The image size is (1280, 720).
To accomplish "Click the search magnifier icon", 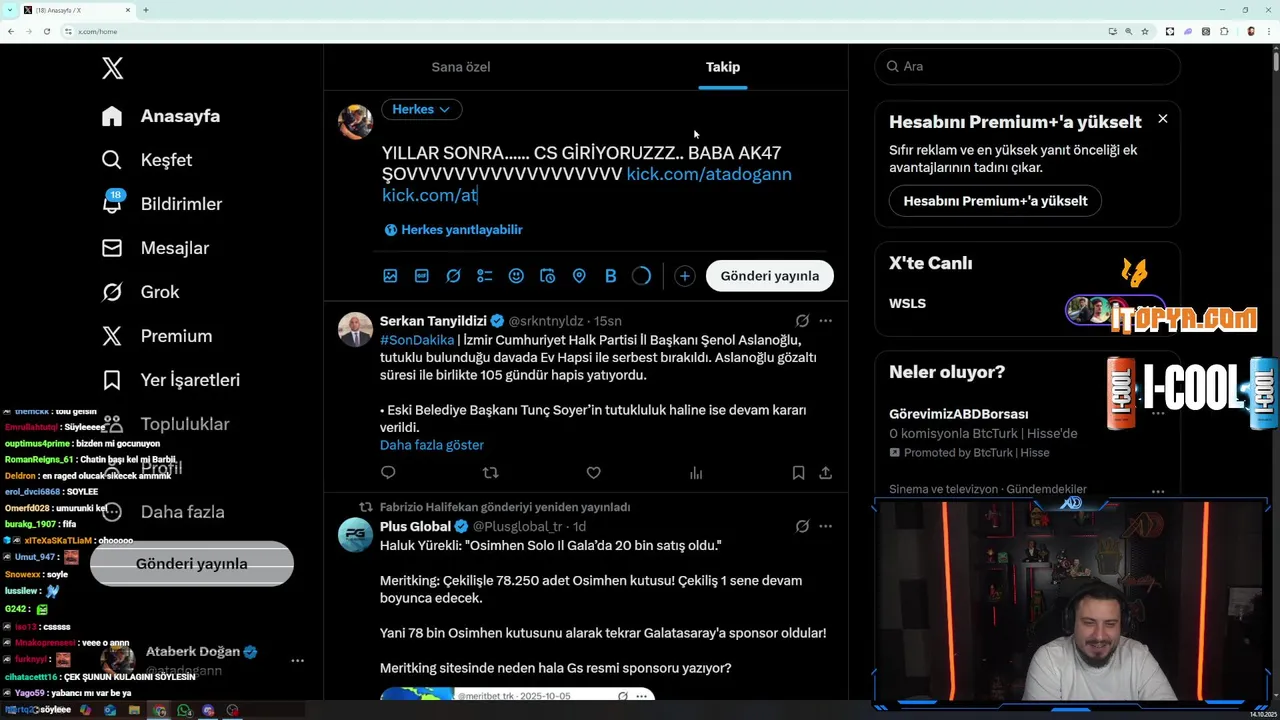I will (892, 66).
